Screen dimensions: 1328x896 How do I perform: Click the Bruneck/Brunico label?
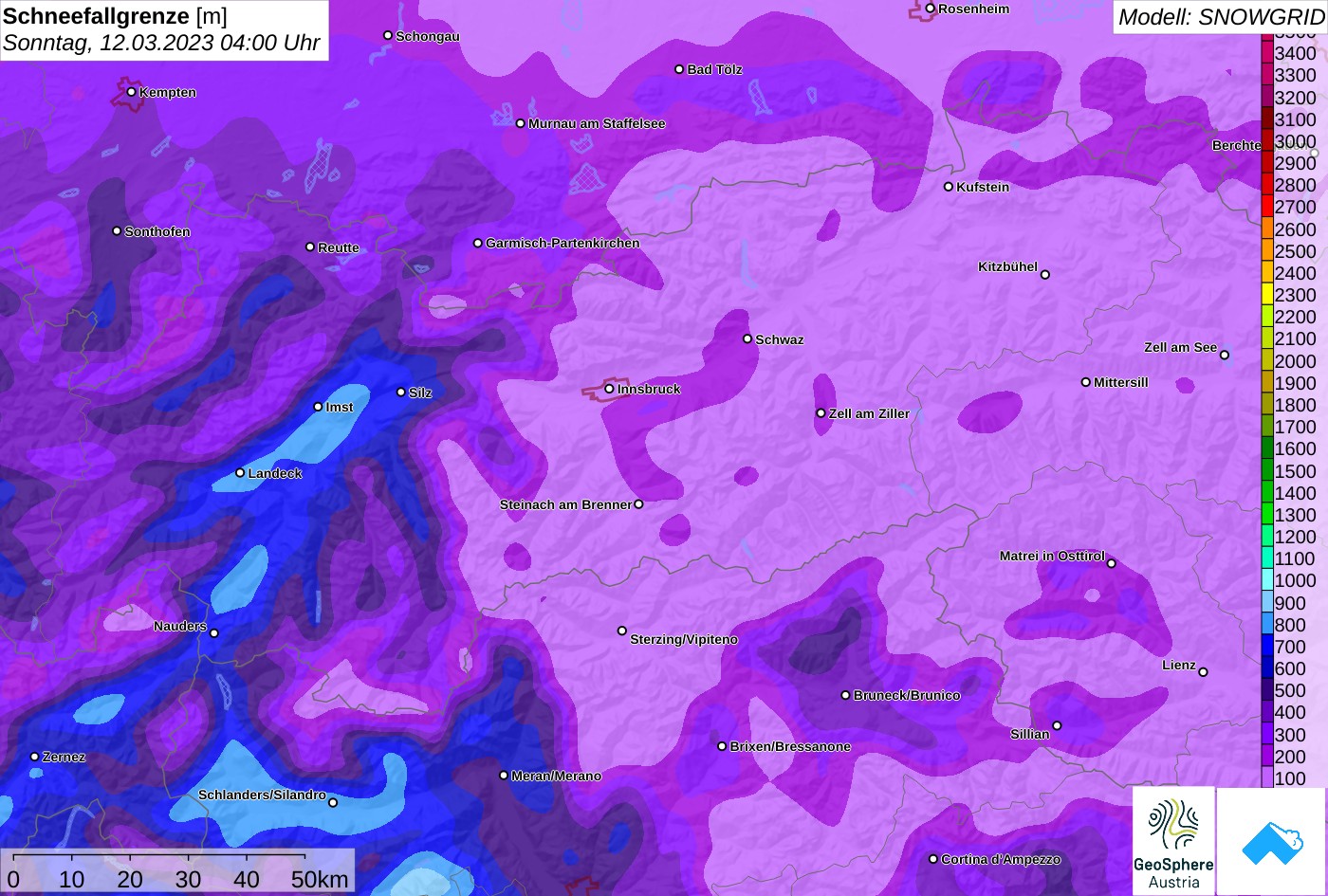pyautogui.click(x=907, y=695)
